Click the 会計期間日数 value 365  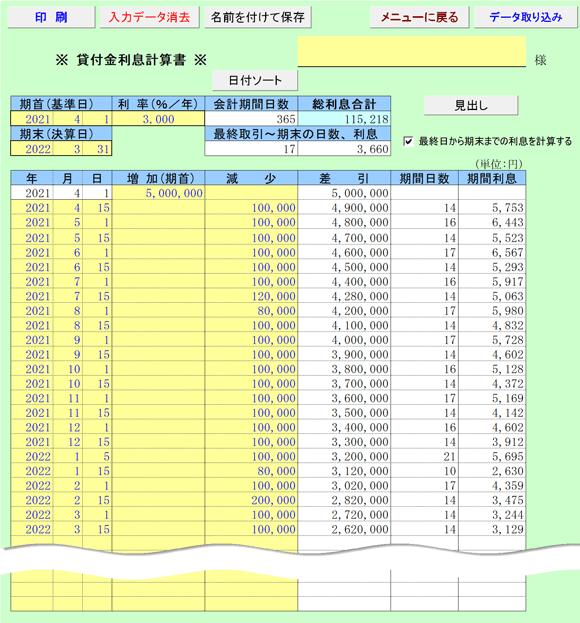(x=251, y=119)
